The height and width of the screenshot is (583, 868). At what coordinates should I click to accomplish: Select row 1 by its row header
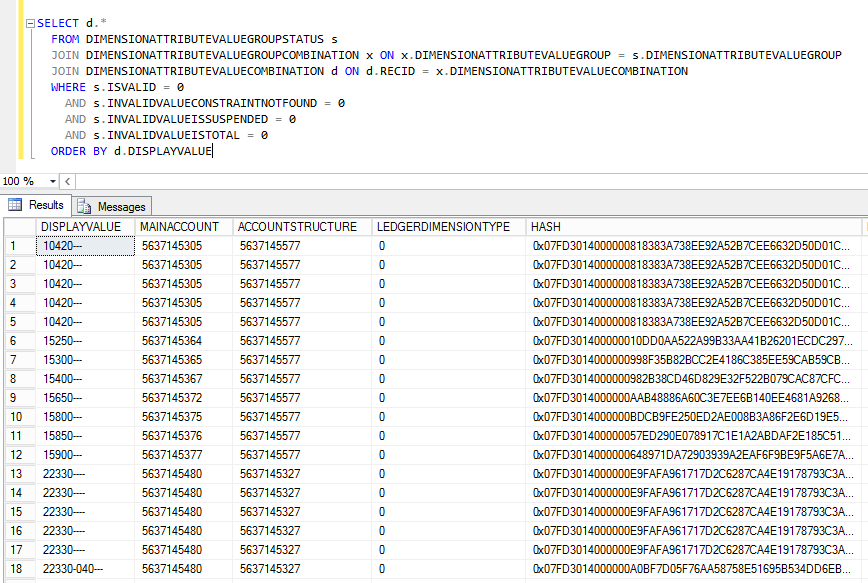pos(20,246)
